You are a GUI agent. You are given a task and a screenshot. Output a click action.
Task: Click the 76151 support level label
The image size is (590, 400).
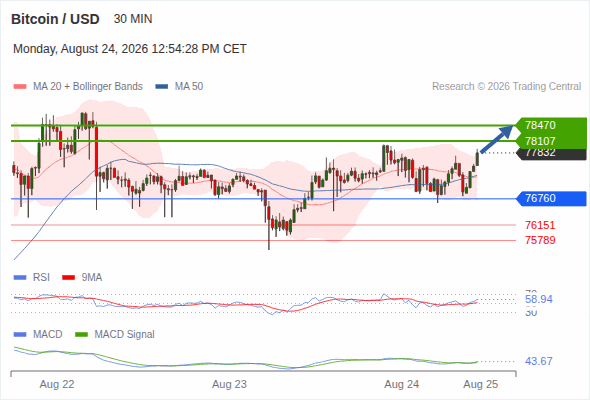[x=540, y=225]
